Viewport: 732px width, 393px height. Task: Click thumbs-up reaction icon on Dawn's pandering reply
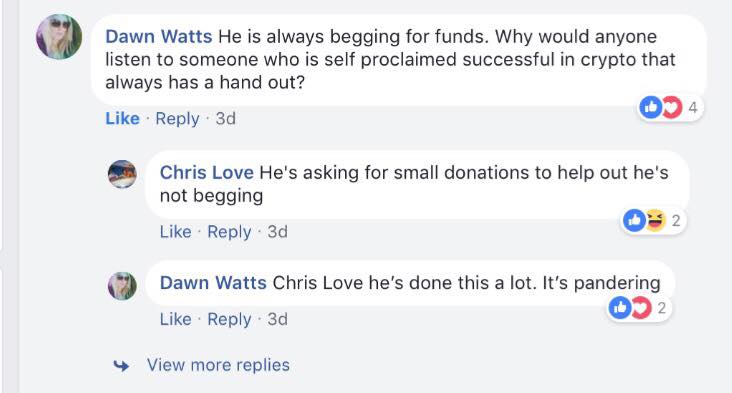[620, 308]
